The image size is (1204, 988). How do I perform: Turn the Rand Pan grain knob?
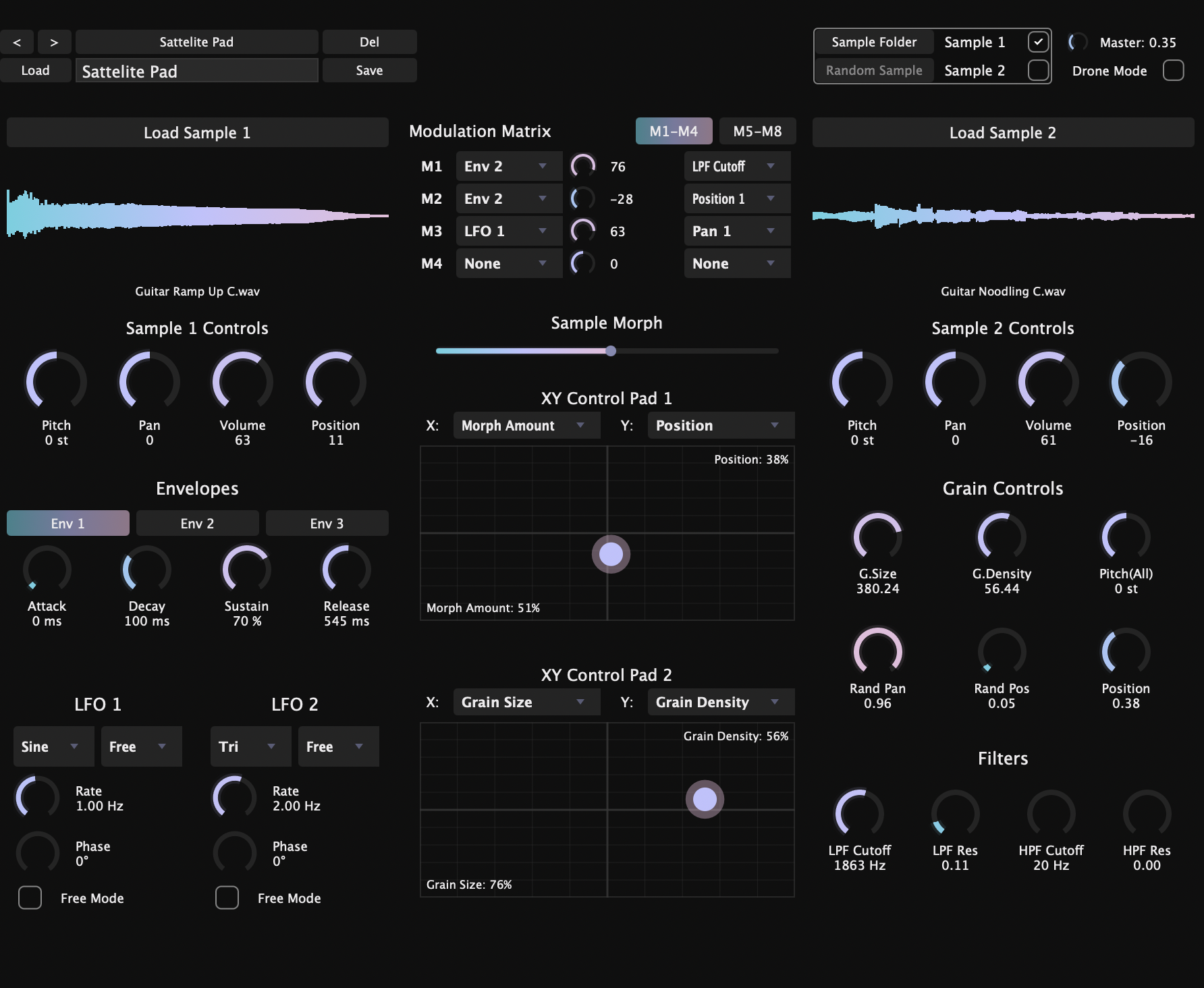pos(877,651)
